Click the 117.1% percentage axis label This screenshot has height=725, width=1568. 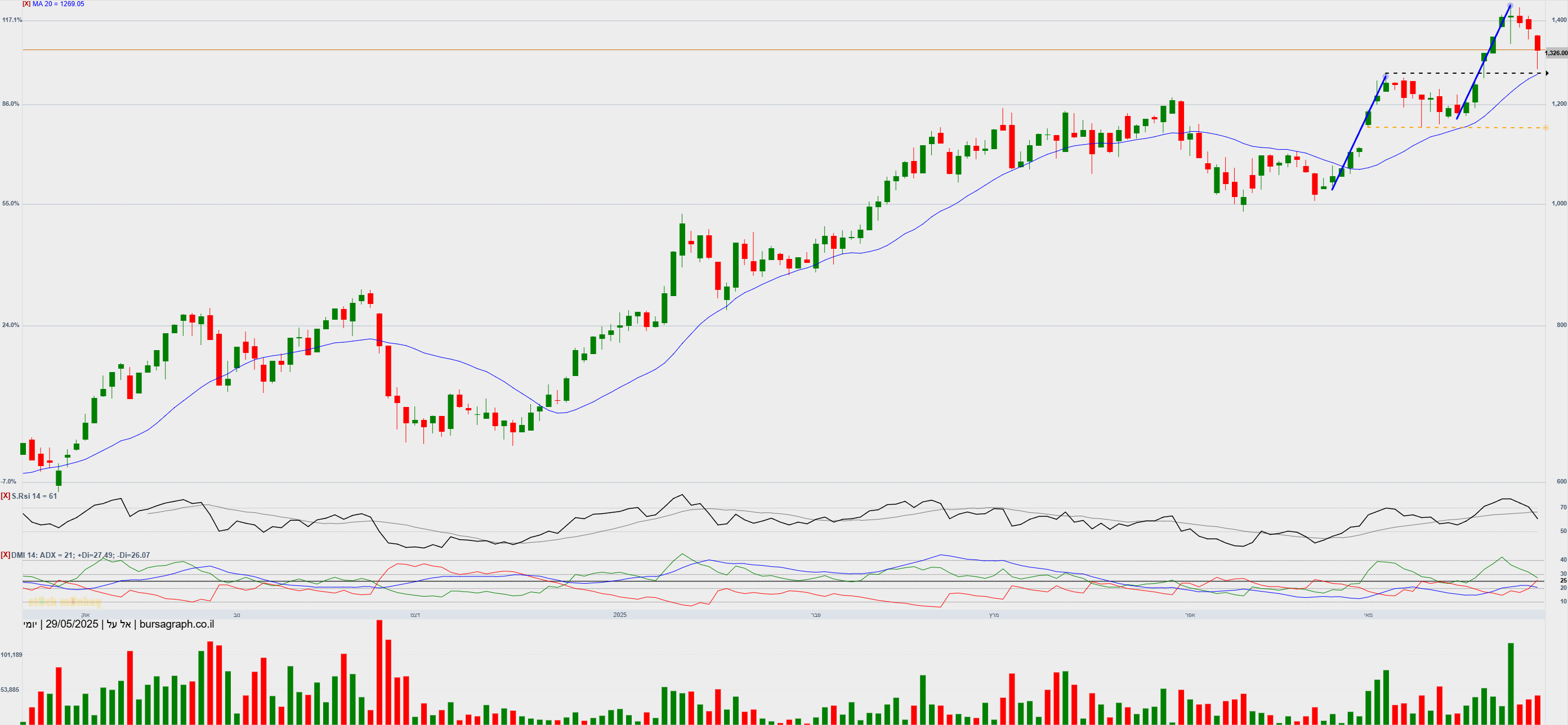pos(12,20)
